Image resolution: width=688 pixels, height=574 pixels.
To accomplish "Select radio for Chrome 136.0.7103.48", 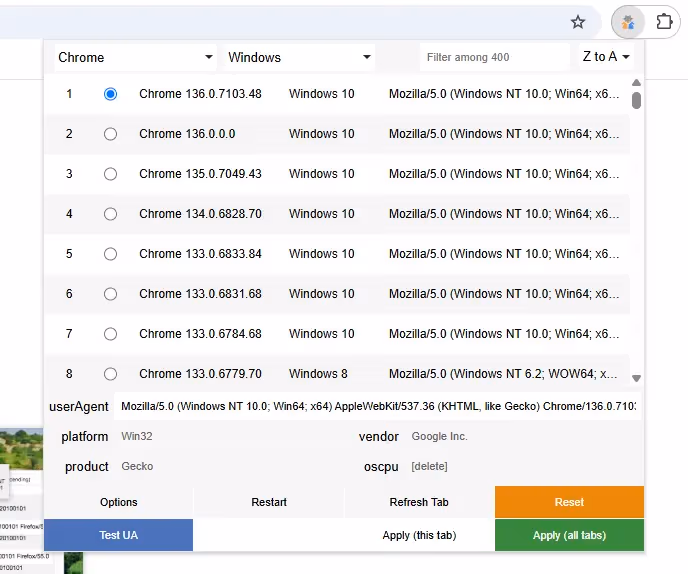I will 110,94.
